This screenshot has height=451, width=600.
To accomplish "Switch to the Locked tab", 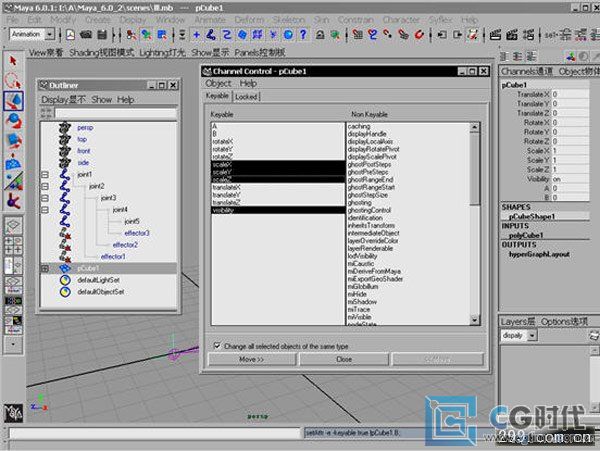I will coord(246,97).
